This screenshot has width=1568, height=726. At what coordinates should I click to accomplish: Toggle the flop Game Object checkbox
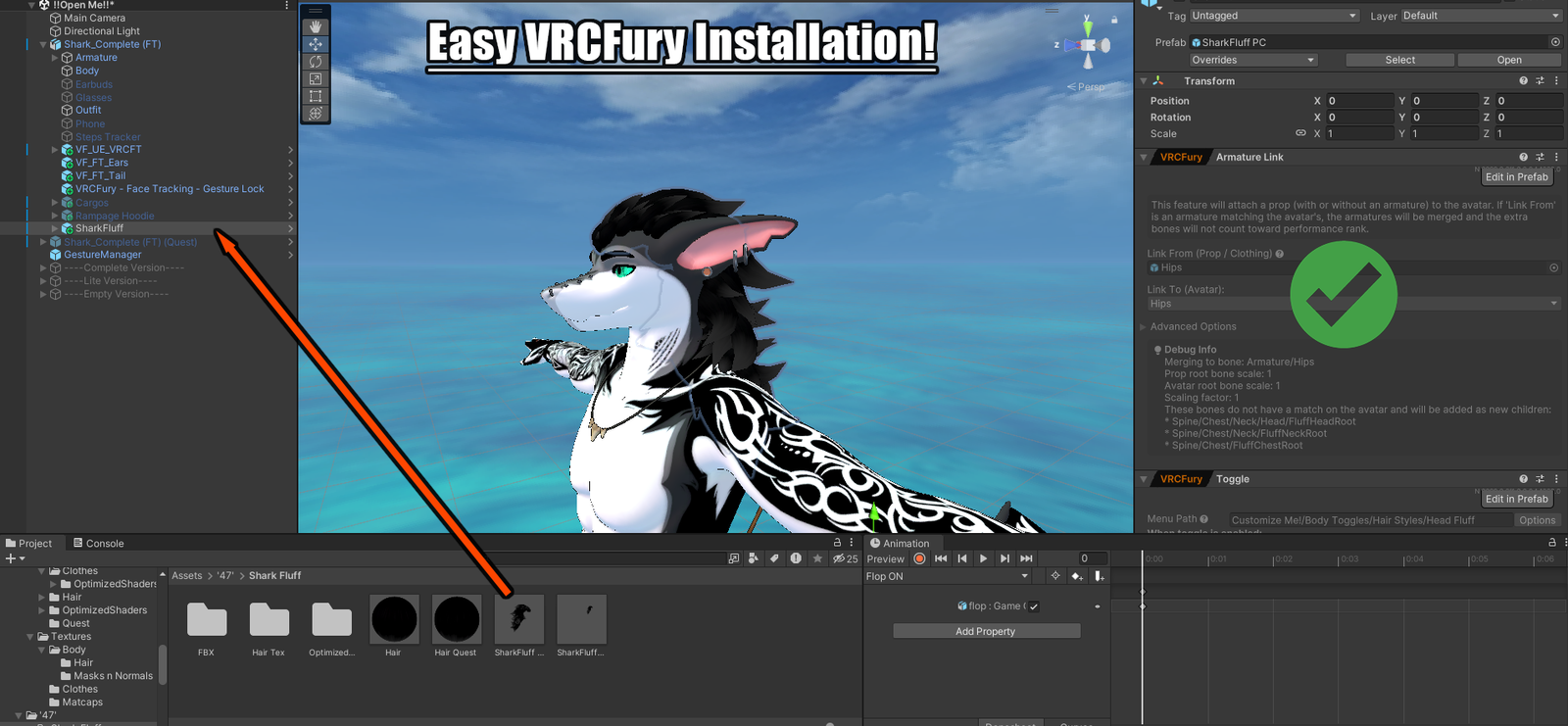tap(1034, 606)
